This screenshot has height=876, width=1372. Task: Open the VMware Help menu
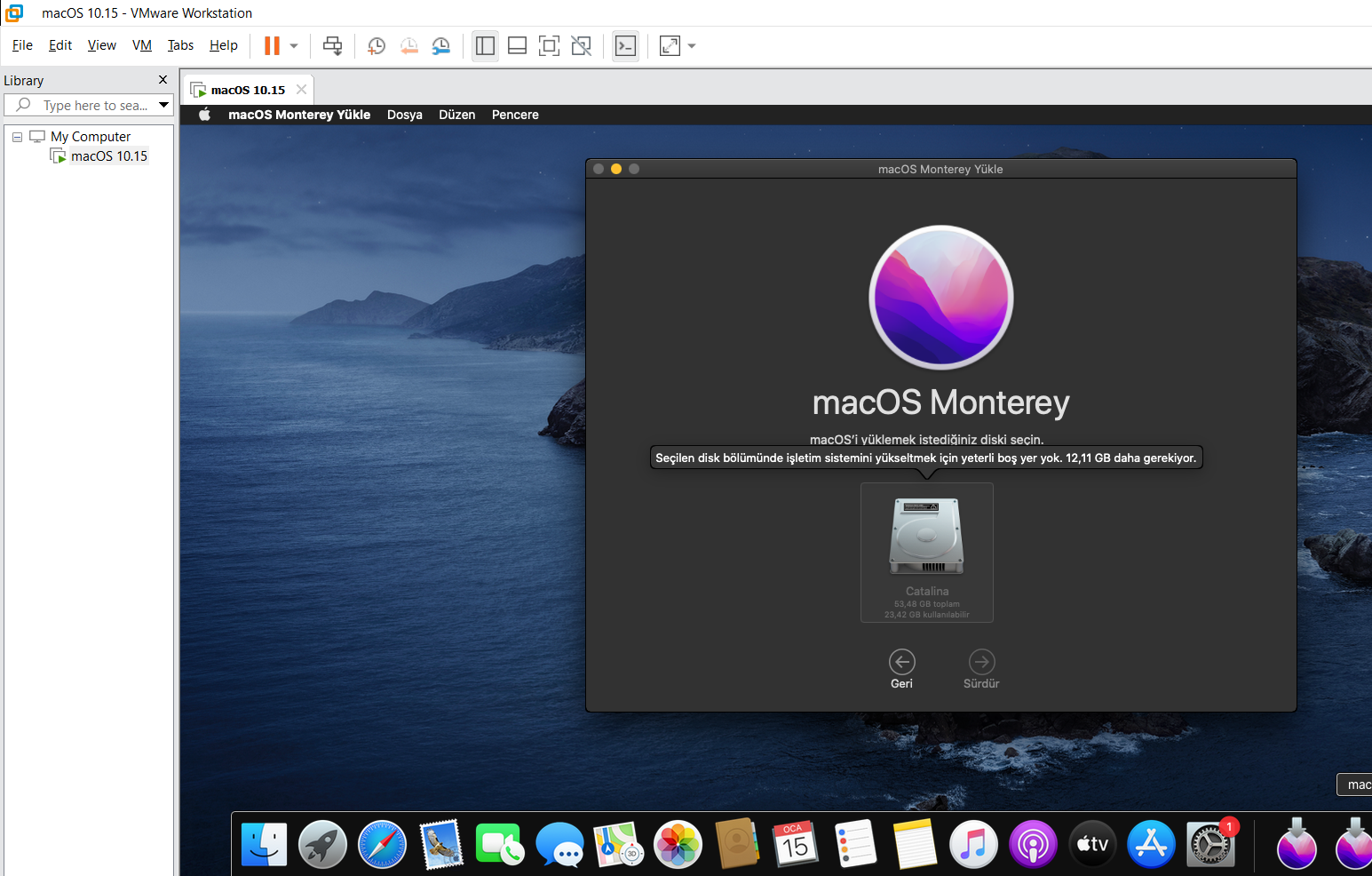pyautogui.click(x=224, y=45)
